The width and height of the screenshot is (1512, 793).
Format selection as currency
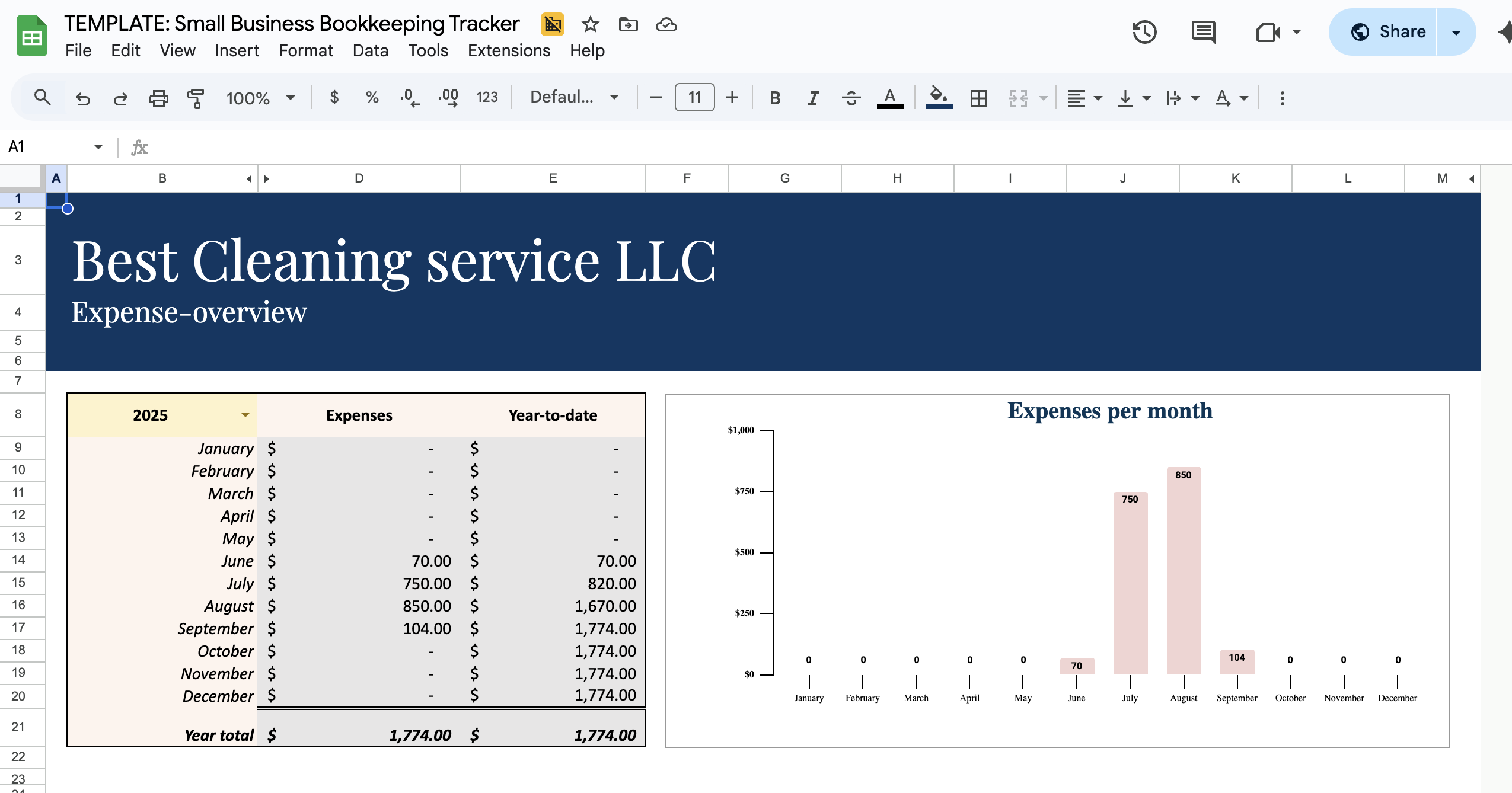tap(335, 97)
